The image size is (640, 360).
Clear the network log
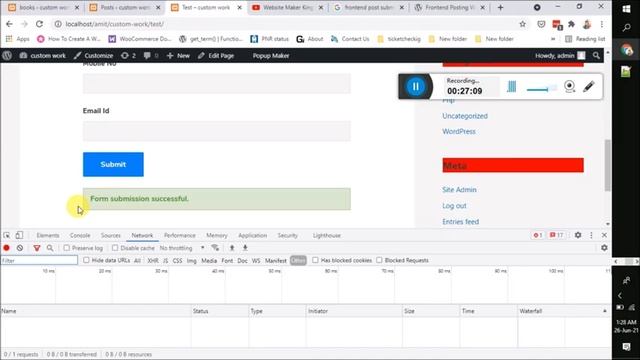(20, 248)
